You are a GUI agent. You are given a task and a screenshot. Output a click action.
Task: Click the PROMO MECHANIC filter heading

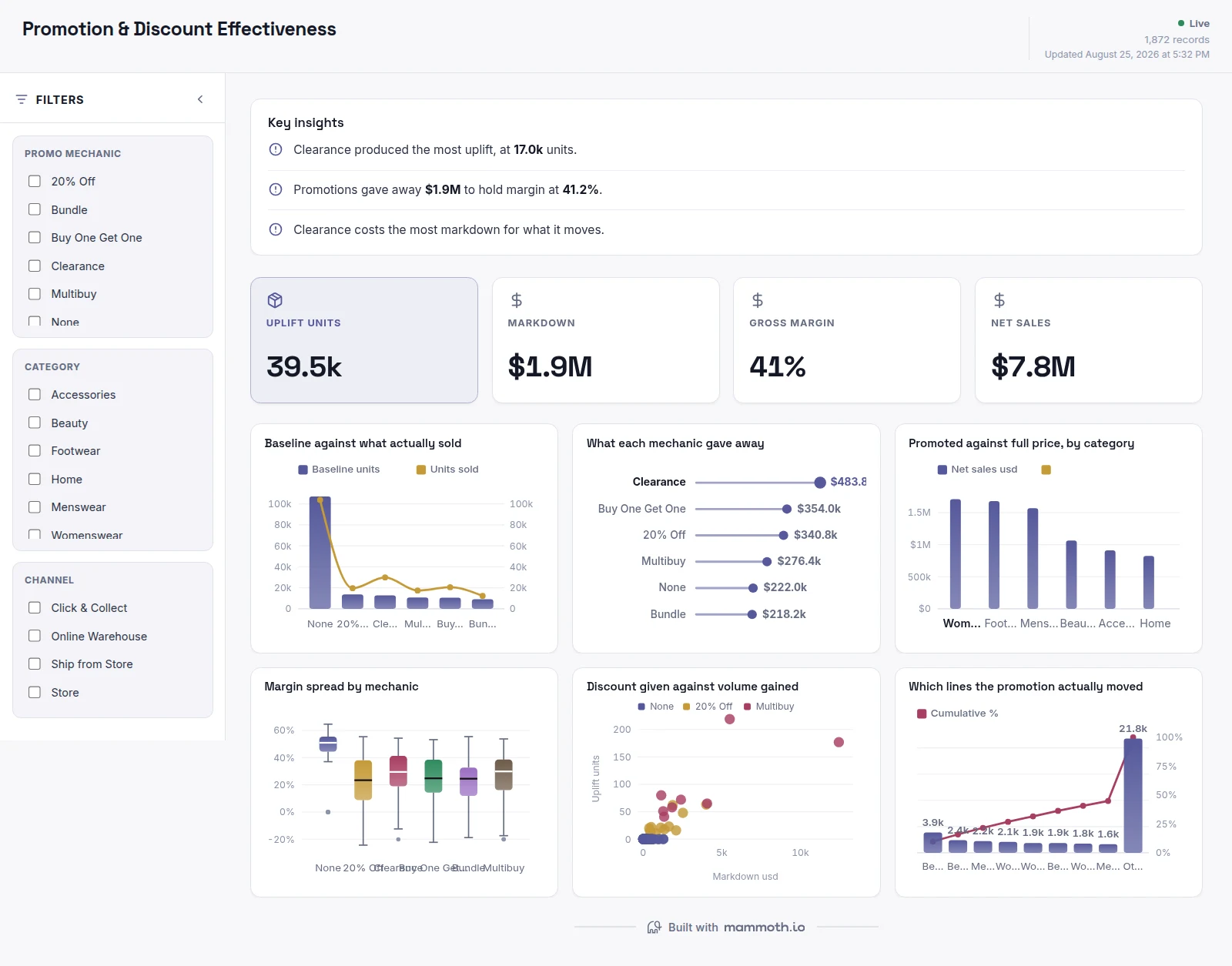tap(72, 153)
